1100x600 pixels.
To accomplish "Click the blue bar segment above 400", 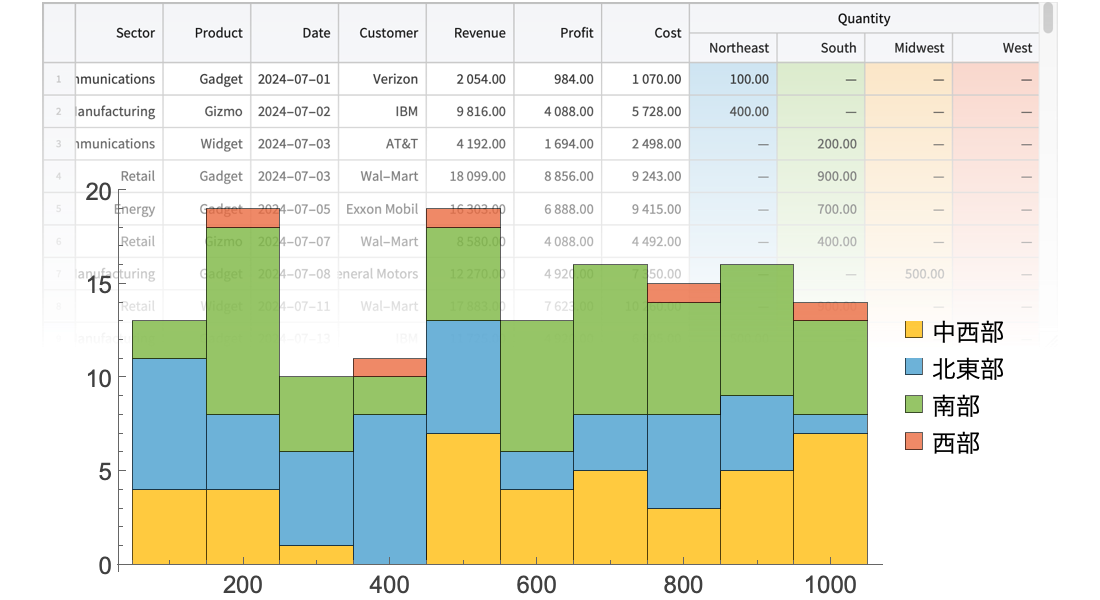I will 390,488.
